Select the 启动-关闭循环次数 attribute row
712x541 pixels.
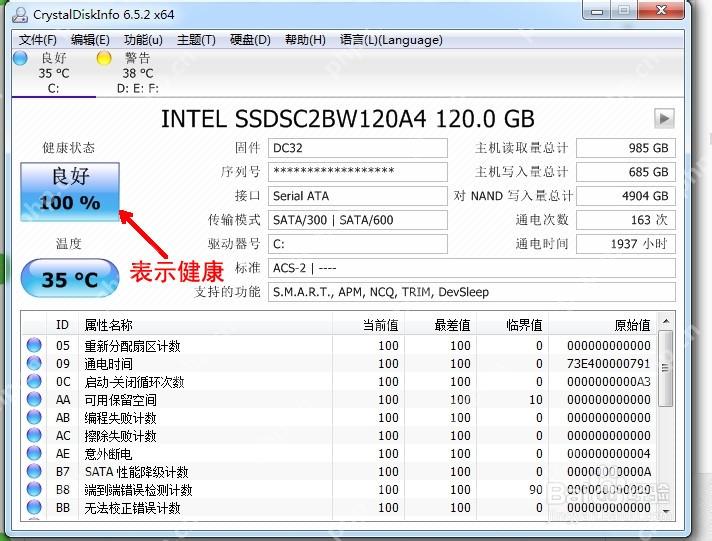pyautogui.click(x=340, y=382)
